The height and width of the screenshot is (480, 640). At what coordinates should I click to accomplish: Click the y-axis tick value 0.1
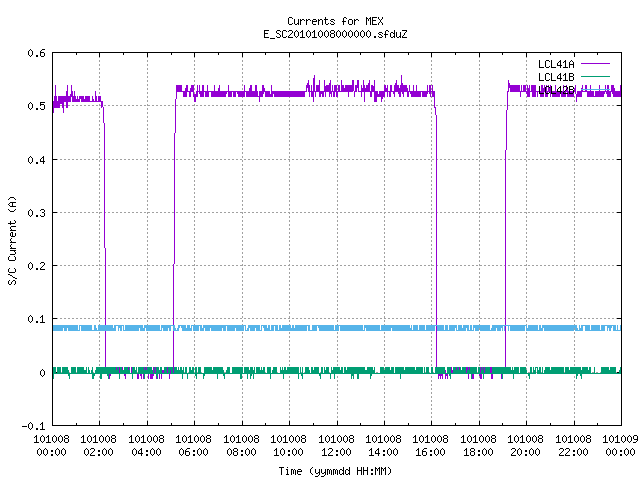[x=36, y=319]
